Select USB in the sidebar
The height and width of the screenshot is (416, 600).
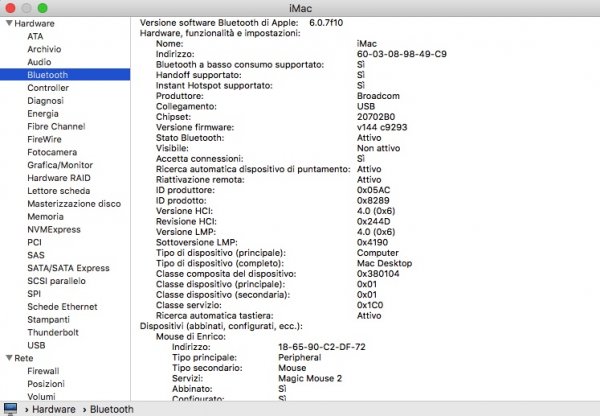[x=36, y=345]
